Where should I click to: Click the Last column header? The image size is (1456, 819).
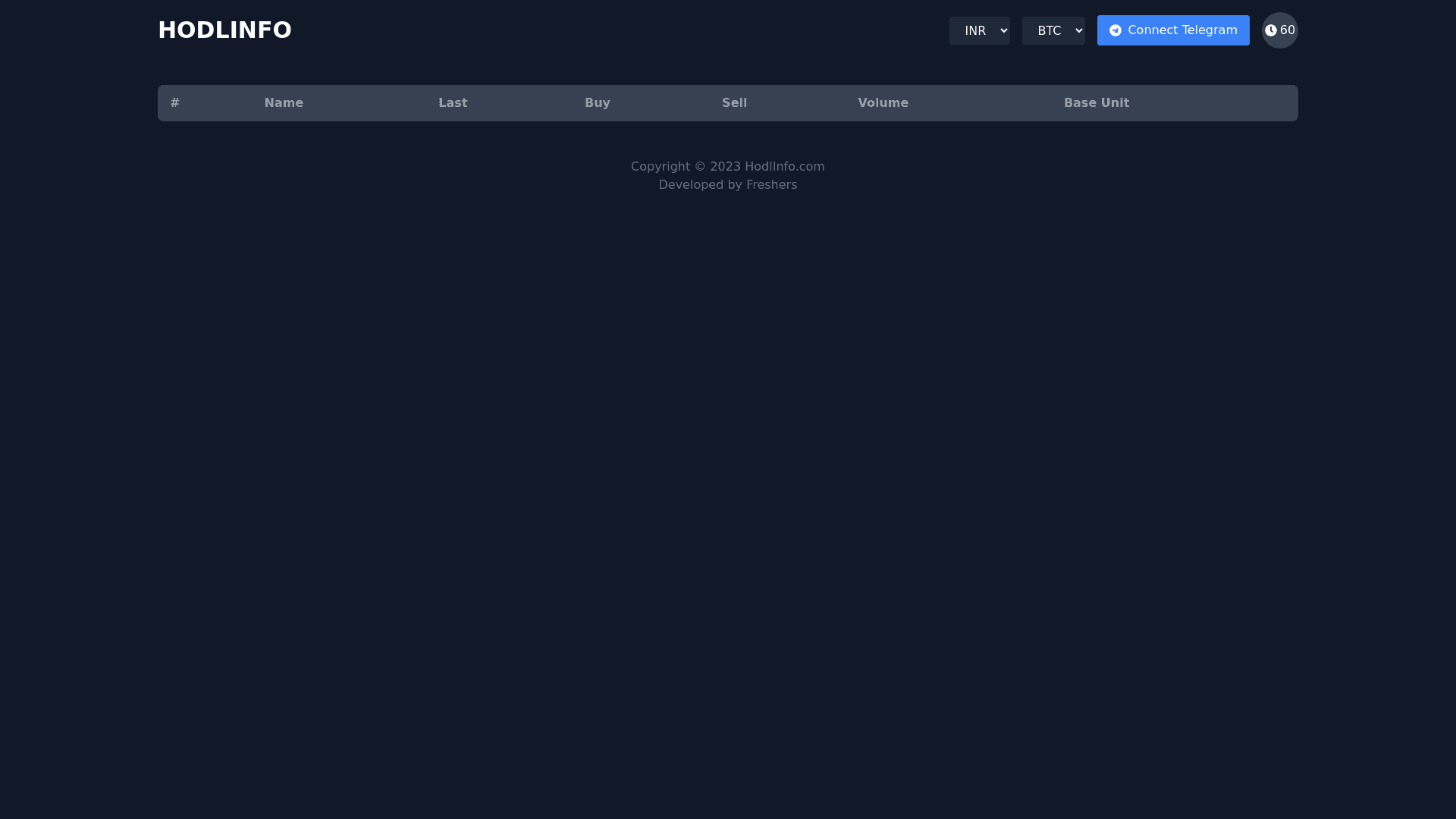click(453, 103)
